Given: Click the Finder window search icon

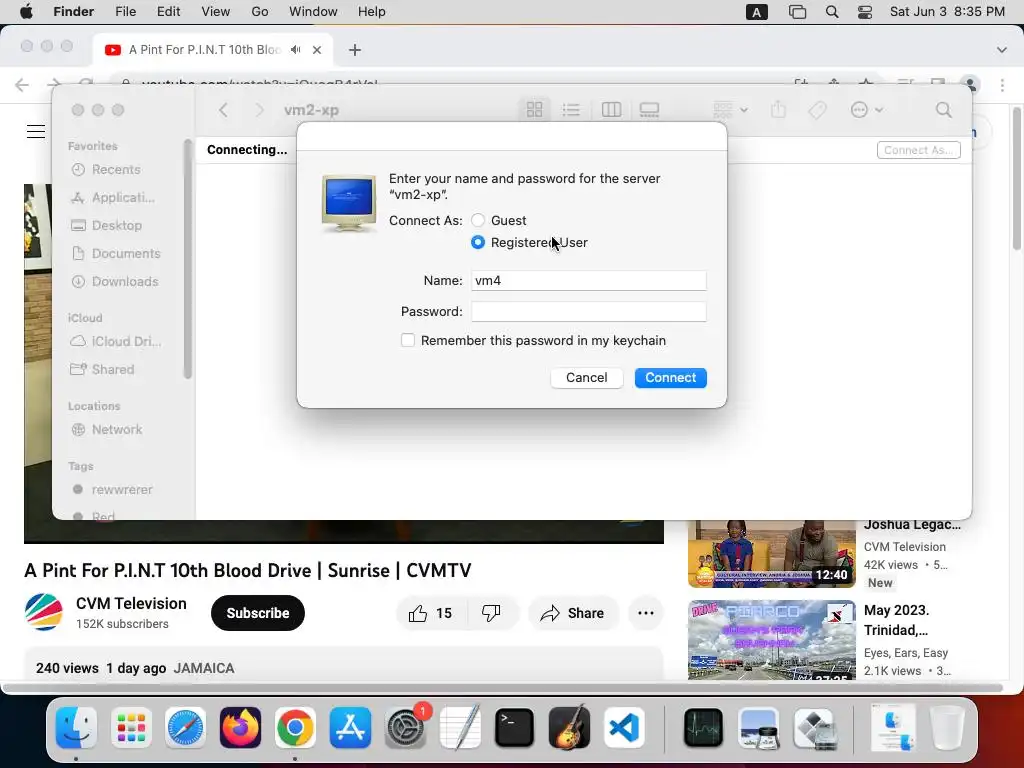Looking at the screenshot, I should [x=943, y=110].
